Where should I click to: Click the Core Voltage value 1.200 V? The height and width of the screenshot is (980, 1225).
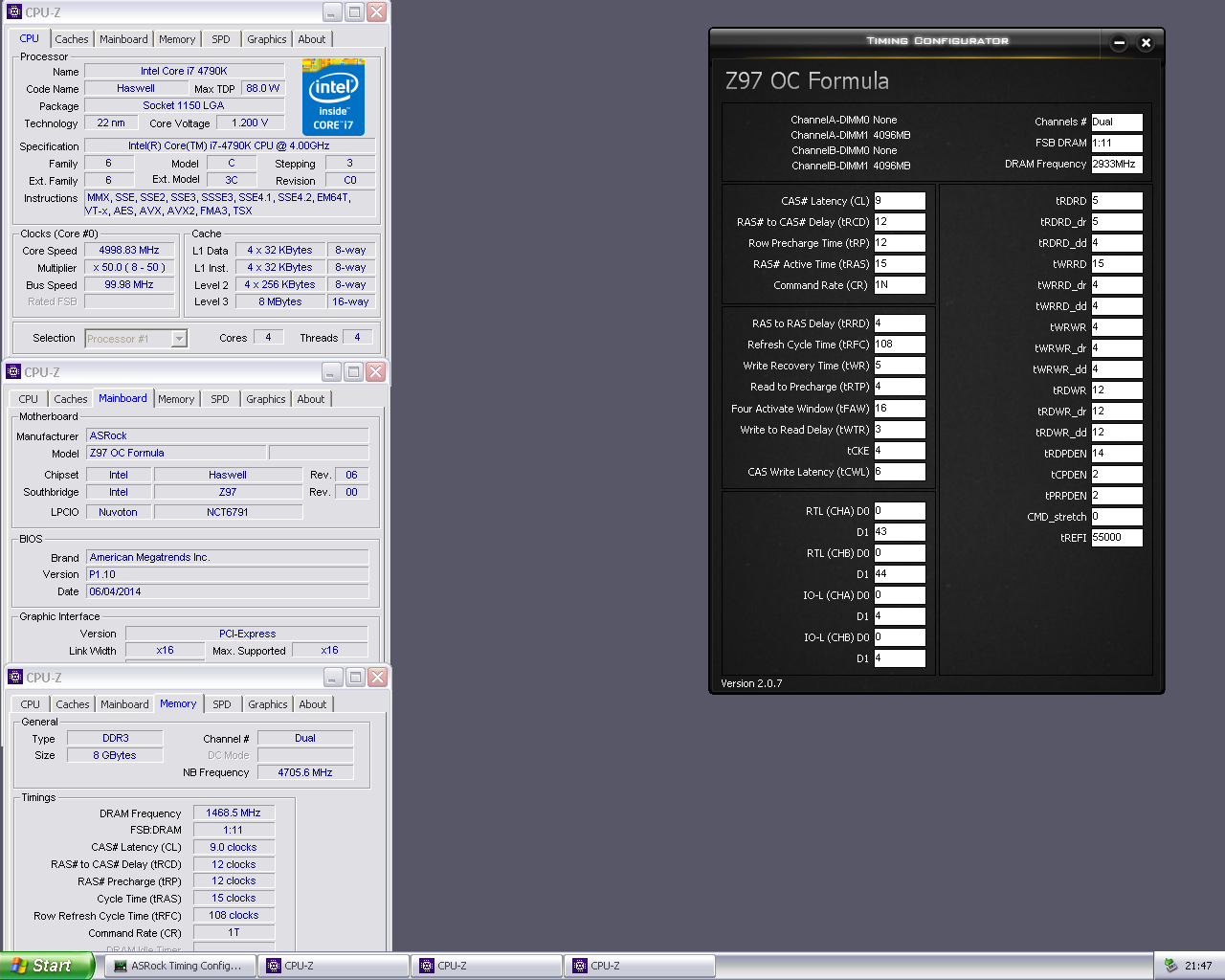(x=250, y=123)
